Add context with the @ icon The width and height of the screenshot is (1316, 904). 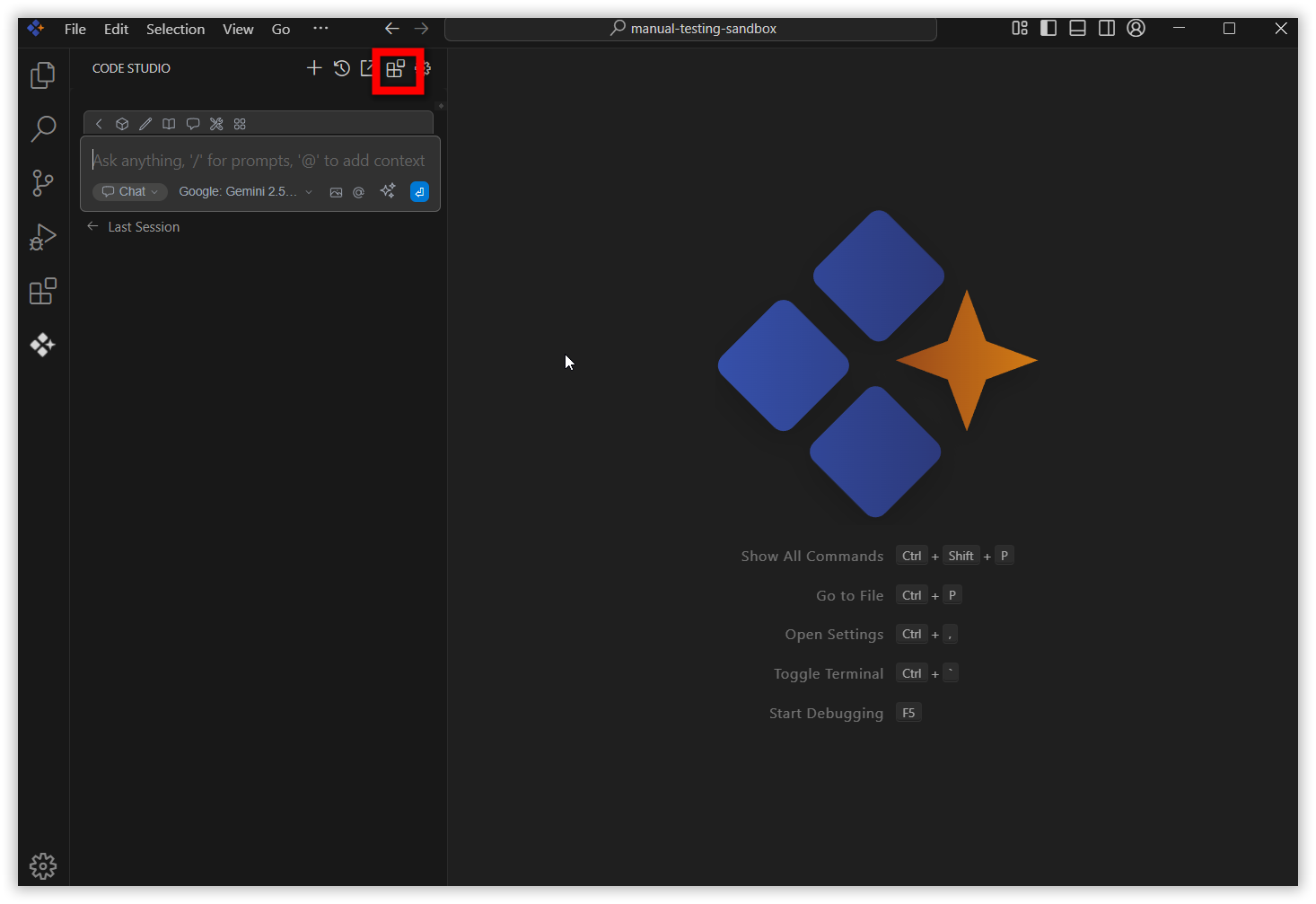coord(358,192)
